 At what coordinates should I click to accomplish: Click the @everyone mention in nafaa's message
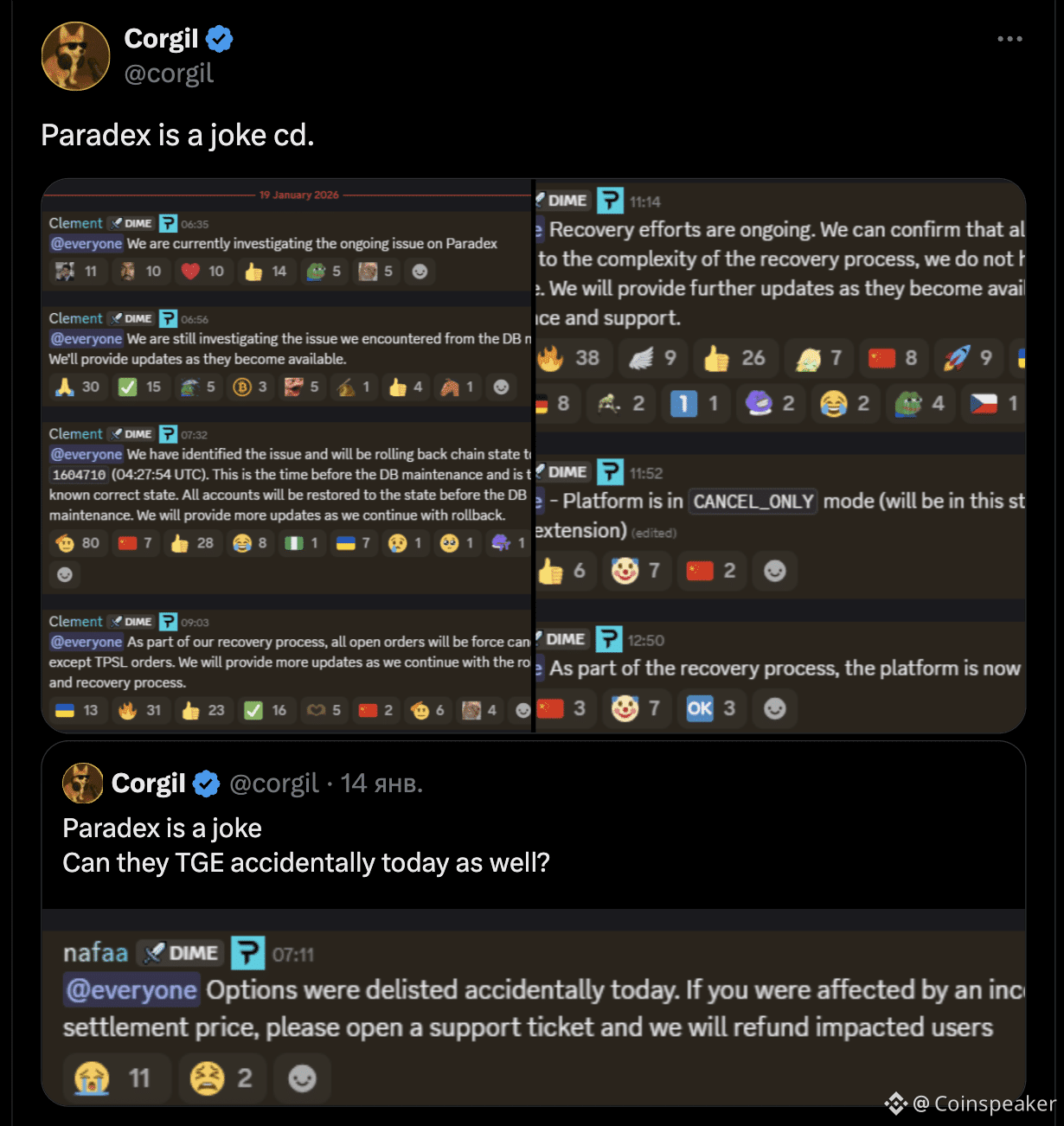(x=132, y=990)
